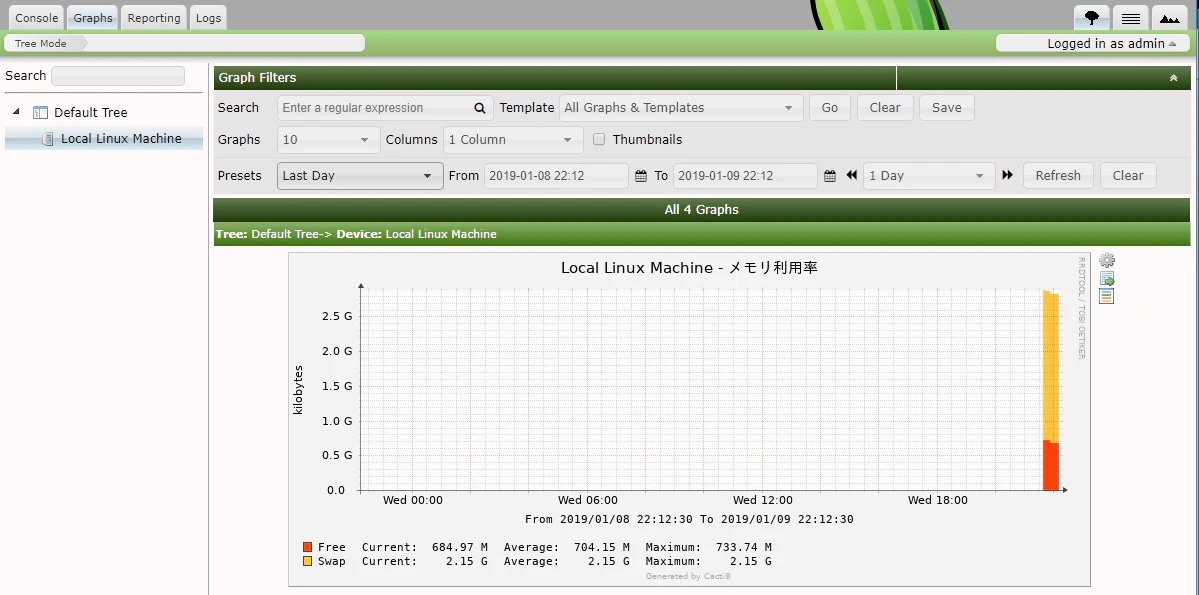Click the "All 4 Graphs" header text
Image resolution: width=1199 pixels, height=595 pixels.
pos(701,210)
